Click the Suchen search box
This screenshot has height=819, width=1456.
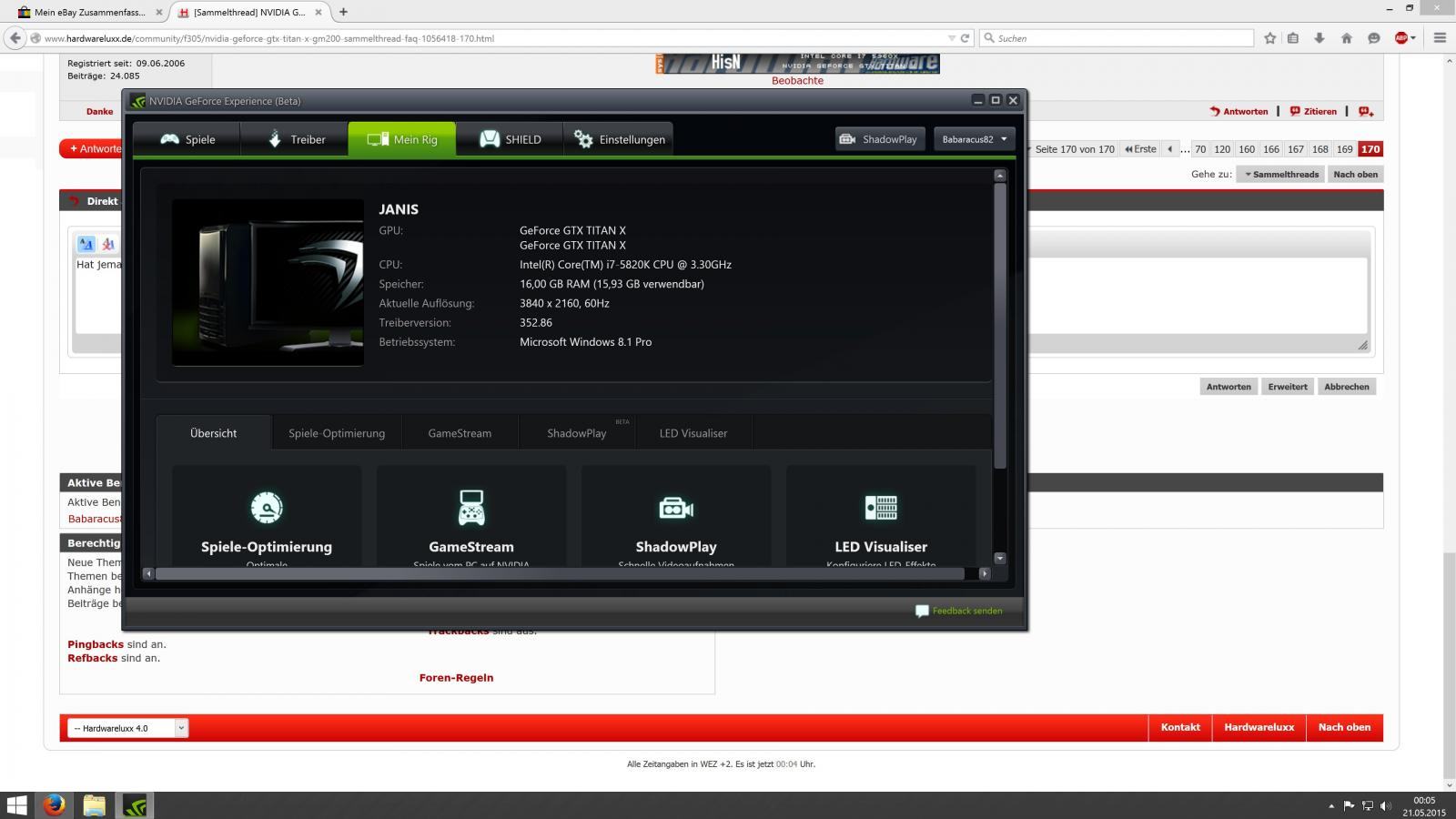(x=1117, y=38)
